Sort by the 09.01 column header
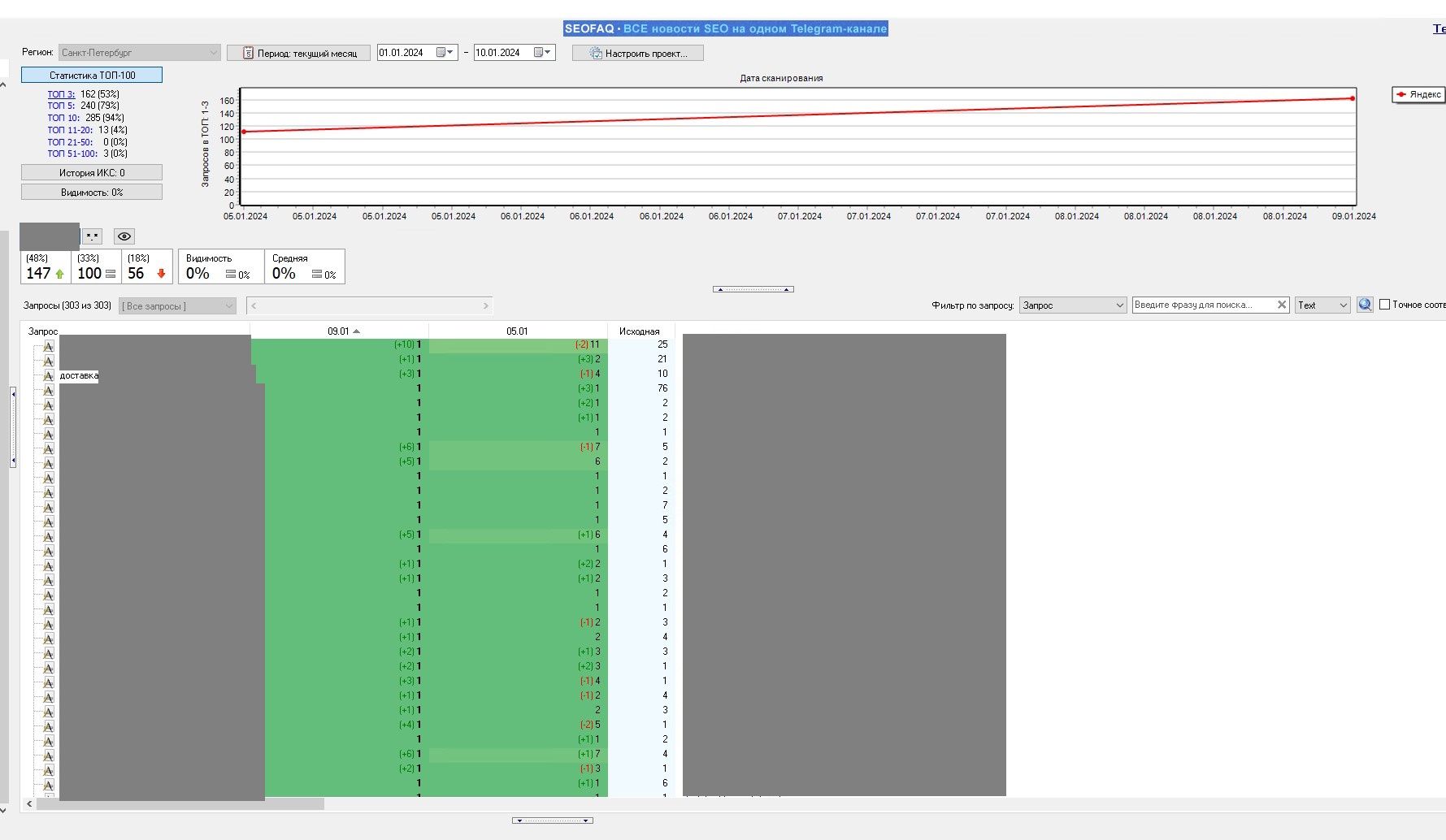 click(x=338, y=331)
